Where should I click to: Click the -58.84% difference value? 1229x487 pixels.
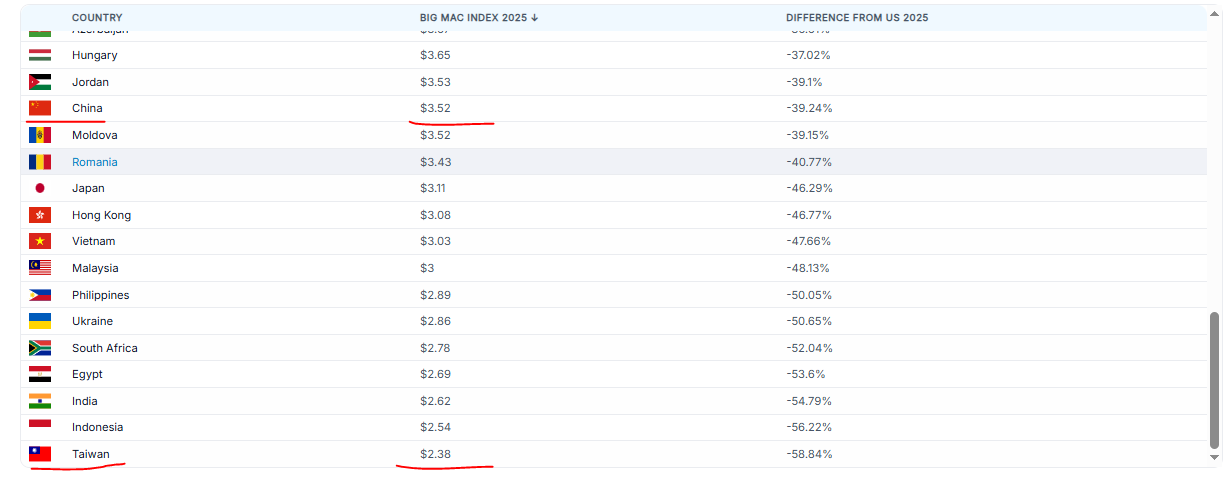(x=809, y=454)
